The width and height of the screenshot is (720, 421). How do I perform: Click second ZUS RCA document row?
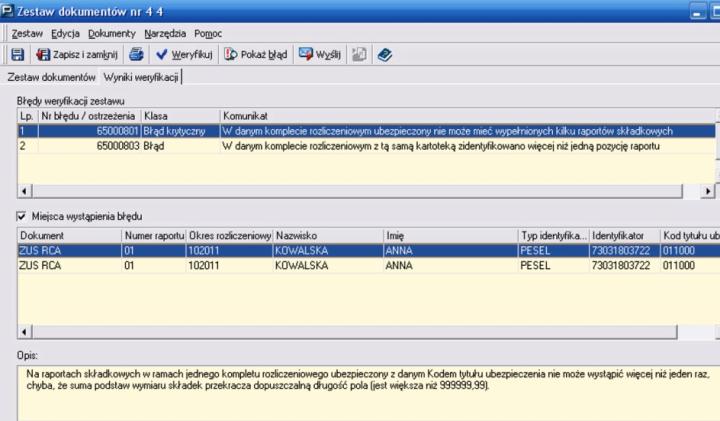point(68,265)
